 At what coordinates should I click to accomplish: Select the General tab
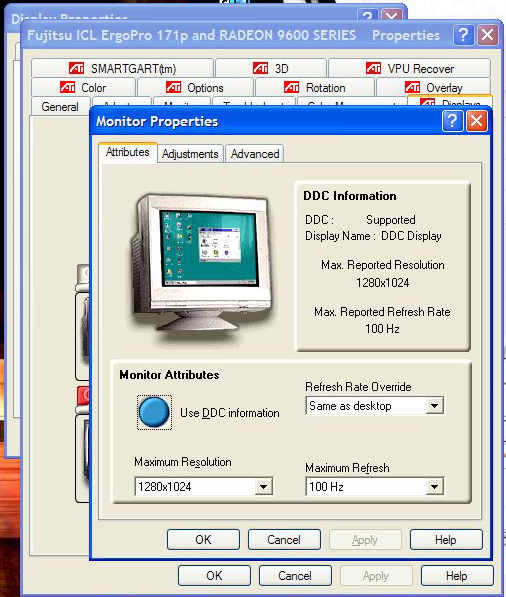click(60, 107)
